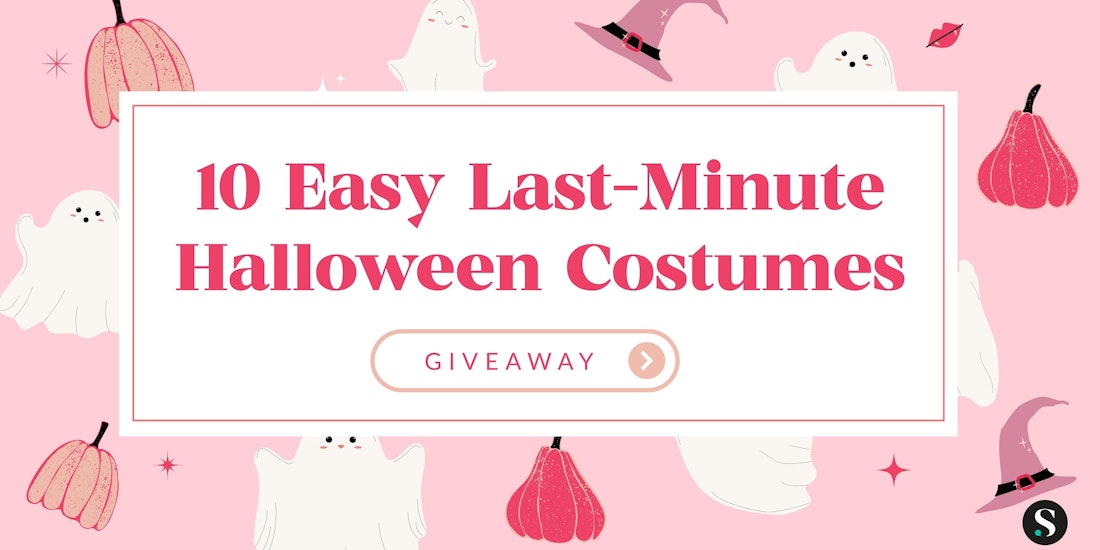Click the ghost on the left edge

tap(60, 264)
